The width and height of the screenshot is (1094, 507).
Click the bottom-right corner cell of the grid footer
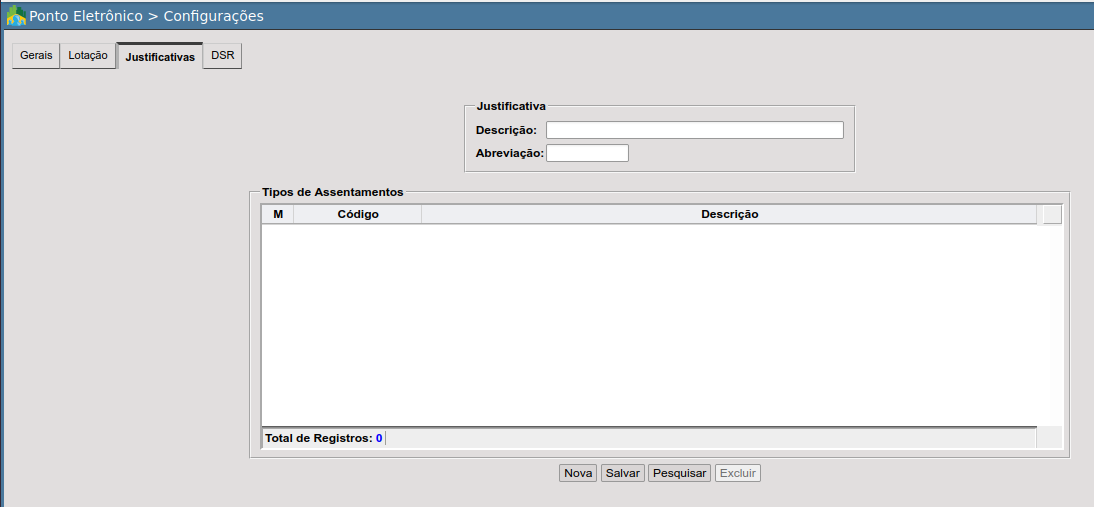click(1049, 438)
